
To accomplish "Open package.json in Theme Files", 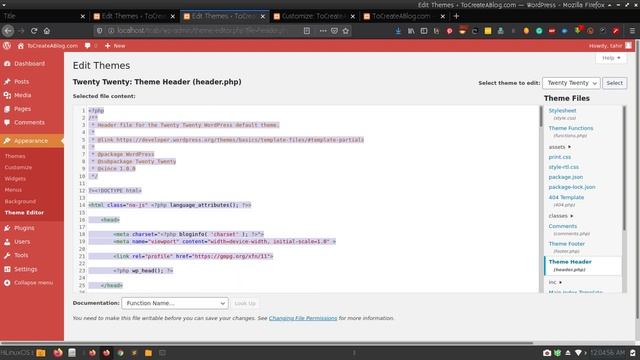I will point(566,177).
